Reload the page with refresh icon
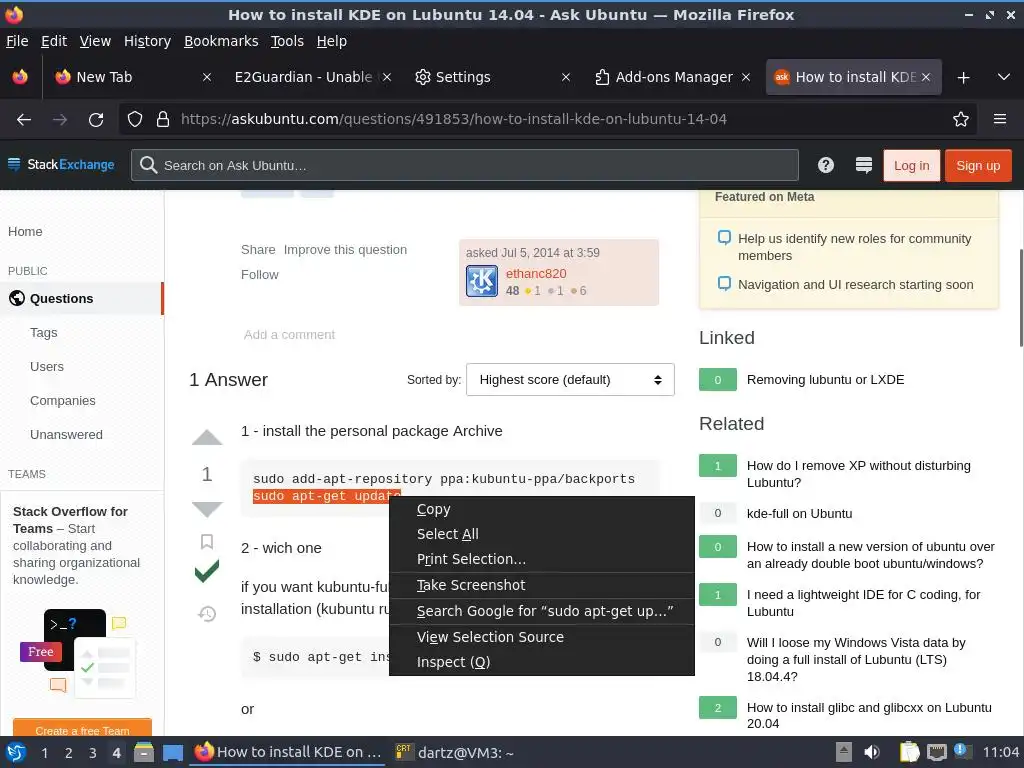The width and height of the screenshot is (1024, 768). (x=96, y=120)
